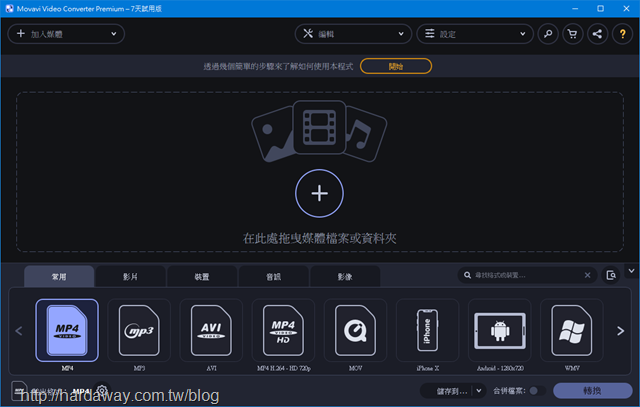The height and width of the screenshot is (407, 640).
Task: Click the 開始 tutorial start button
Action: [396, 66]
